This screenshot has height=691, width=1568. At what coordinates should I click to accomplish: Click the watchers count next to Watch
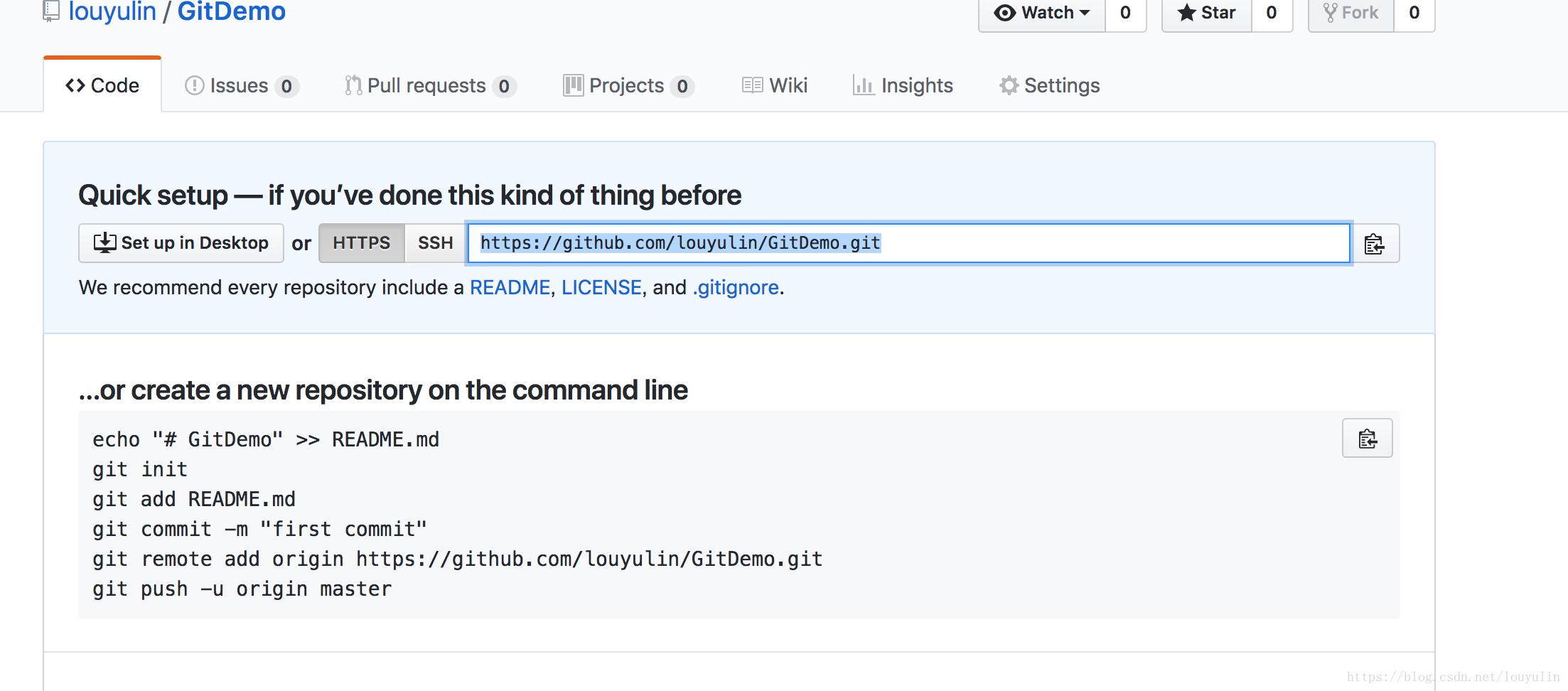[1126, 13]
